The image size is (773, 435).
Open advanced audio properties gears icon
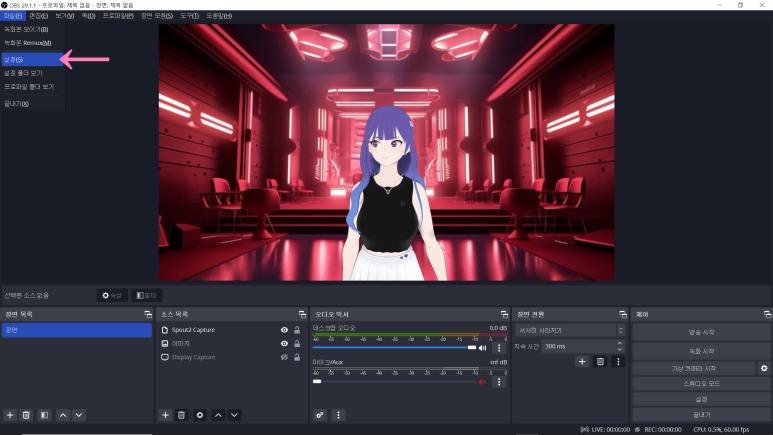[320, 415]
